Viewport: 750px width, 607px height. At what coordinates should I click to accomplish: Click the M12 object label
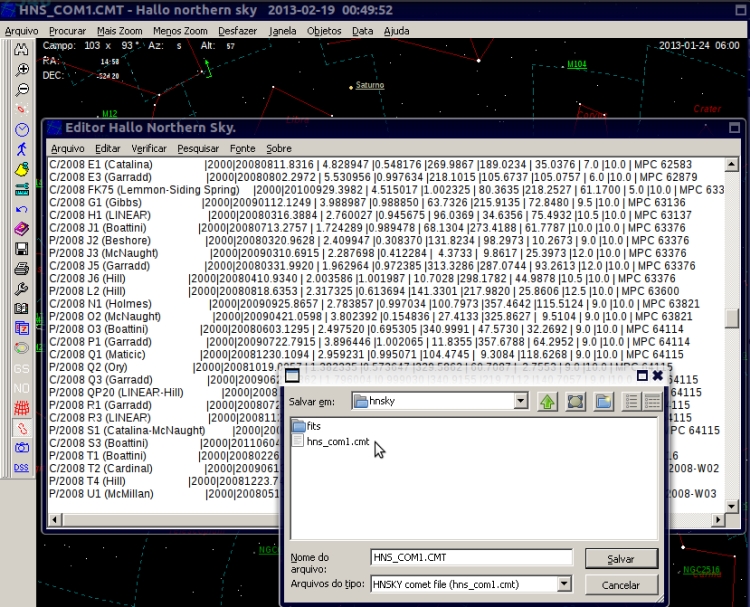pos(110,114)
